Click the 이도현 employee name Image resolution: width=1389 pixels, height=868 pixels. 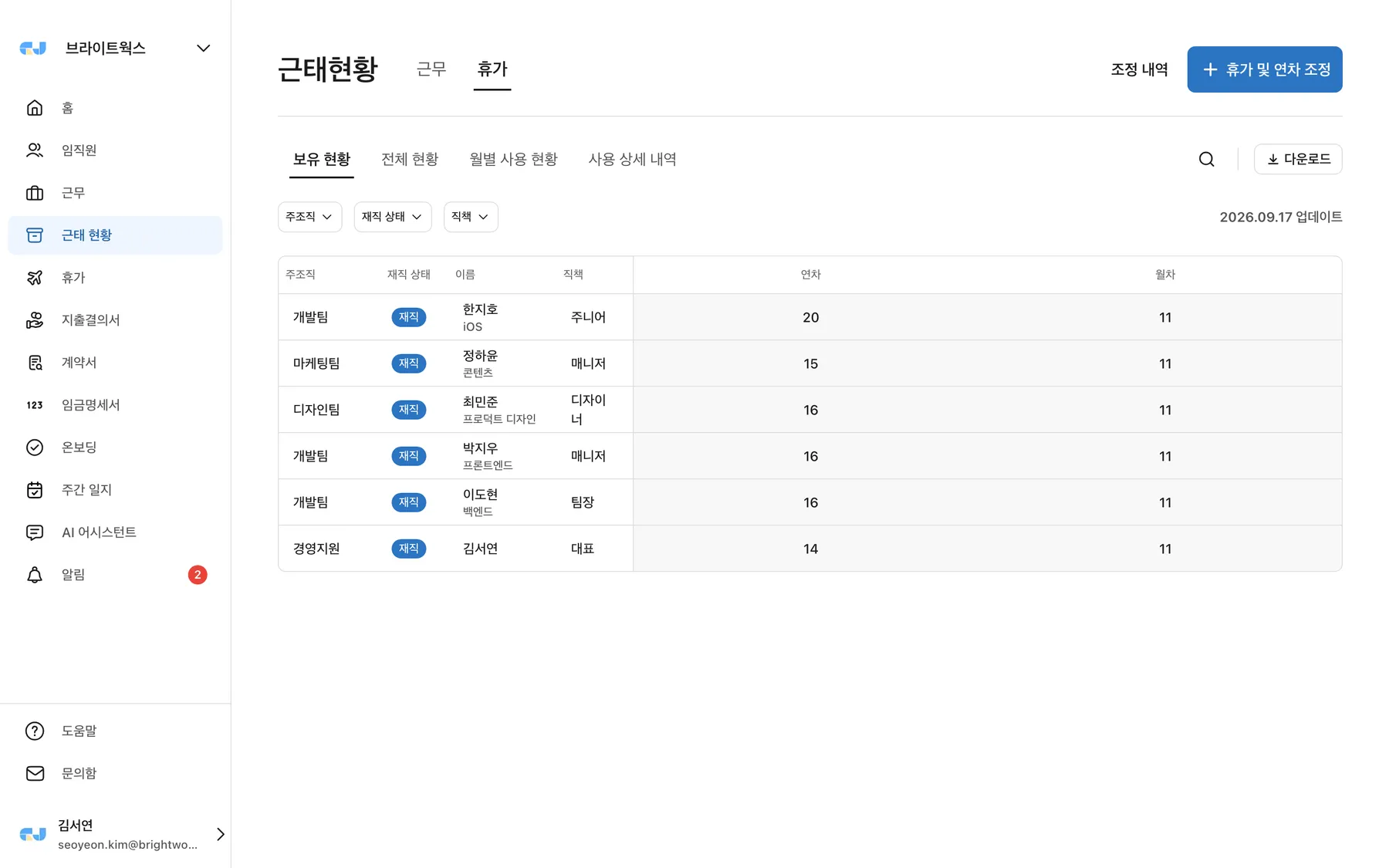[480, 495]
